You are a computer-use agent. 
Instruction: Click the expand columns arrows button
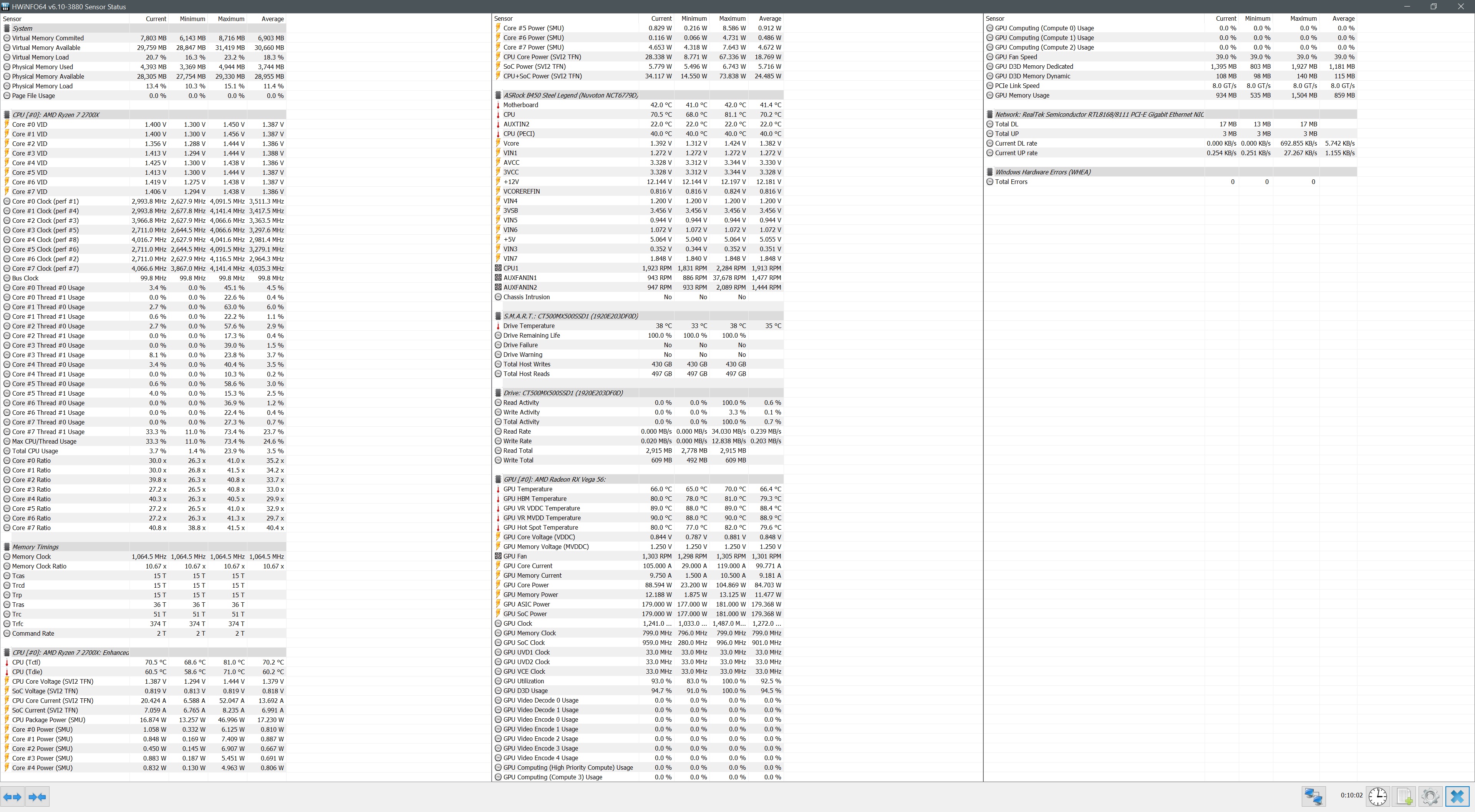12,797
